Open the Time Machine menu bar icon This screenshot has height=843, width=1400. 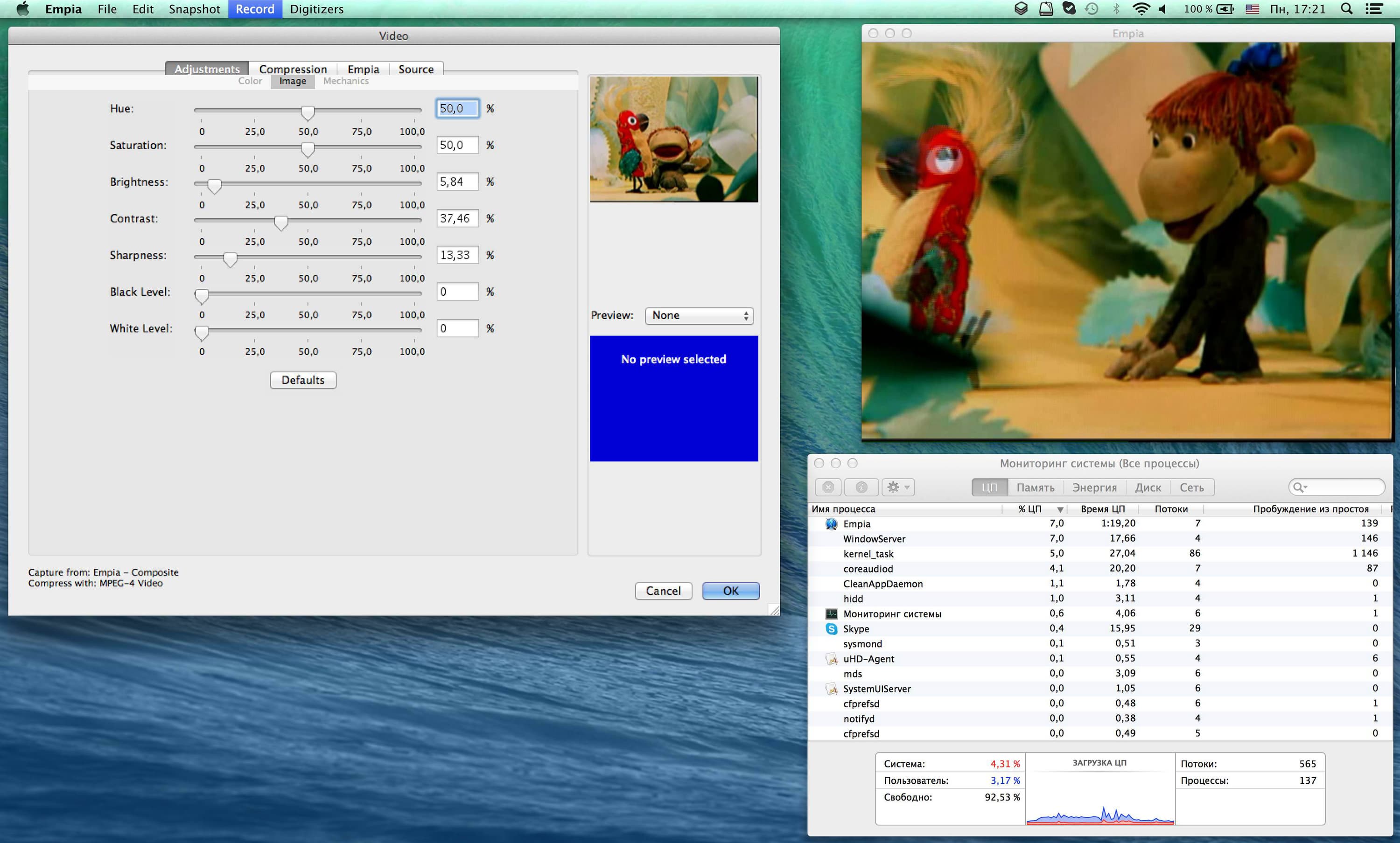coord(1092,8)
